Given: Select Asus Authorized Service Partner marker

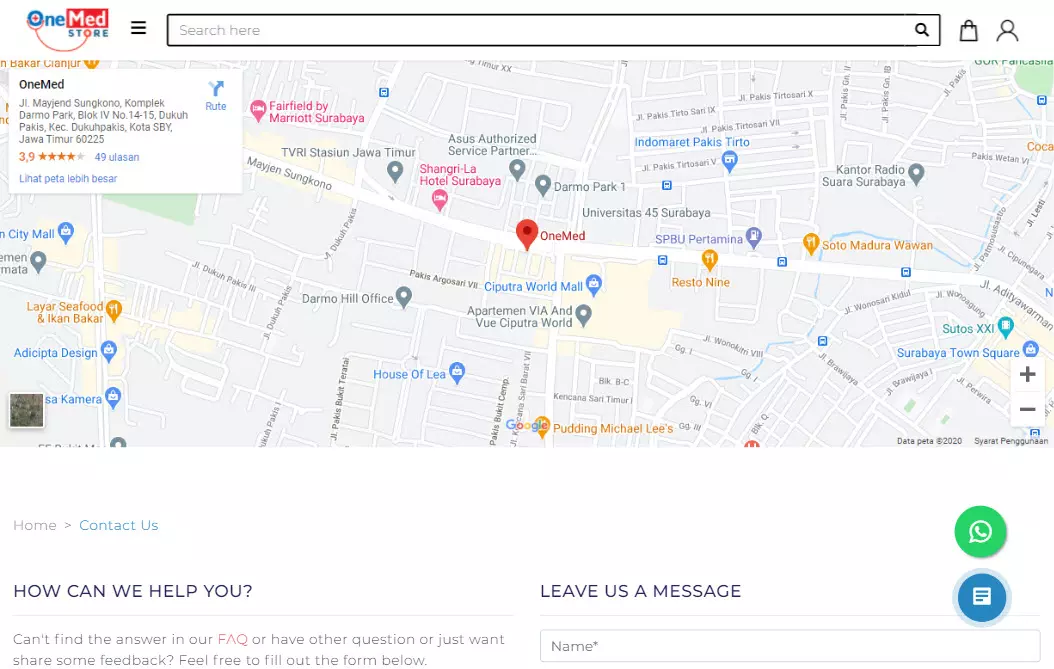Looking at the screenshot, I should click(x=517, y=169).
